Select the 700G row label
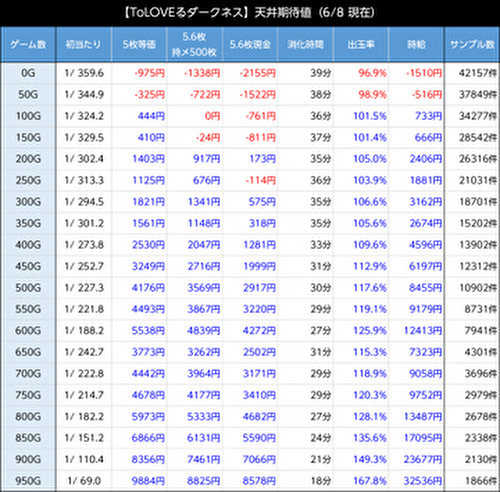Viewport: 500px width, 492px height. coord(28,373)
